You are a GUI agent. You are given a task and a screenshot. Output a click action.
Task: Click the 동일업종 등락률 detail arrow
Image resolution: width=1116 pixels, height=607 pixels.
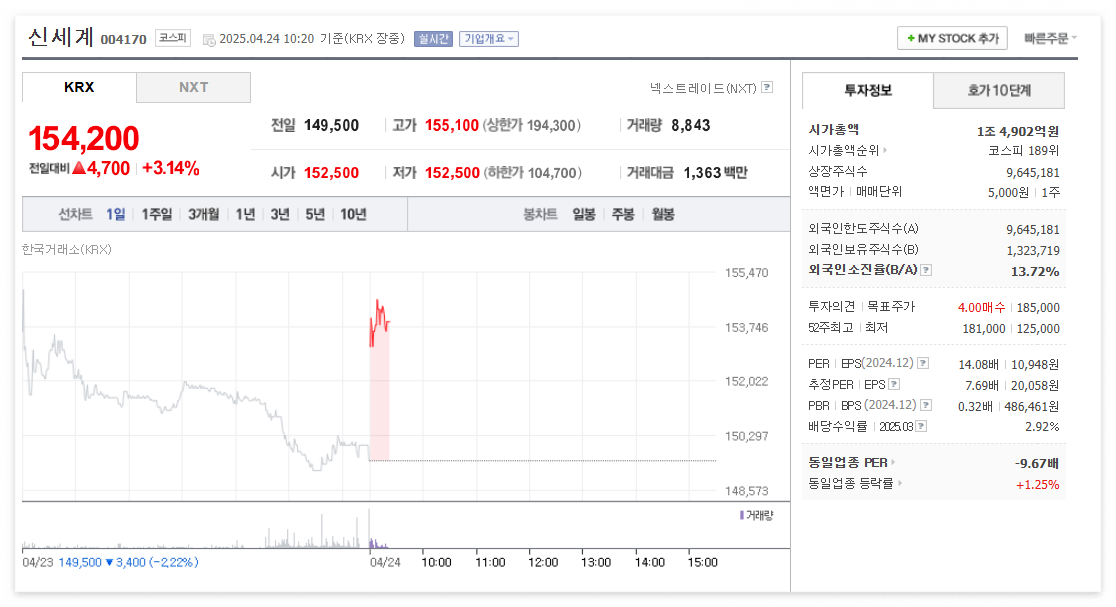(x=899, y=484)
